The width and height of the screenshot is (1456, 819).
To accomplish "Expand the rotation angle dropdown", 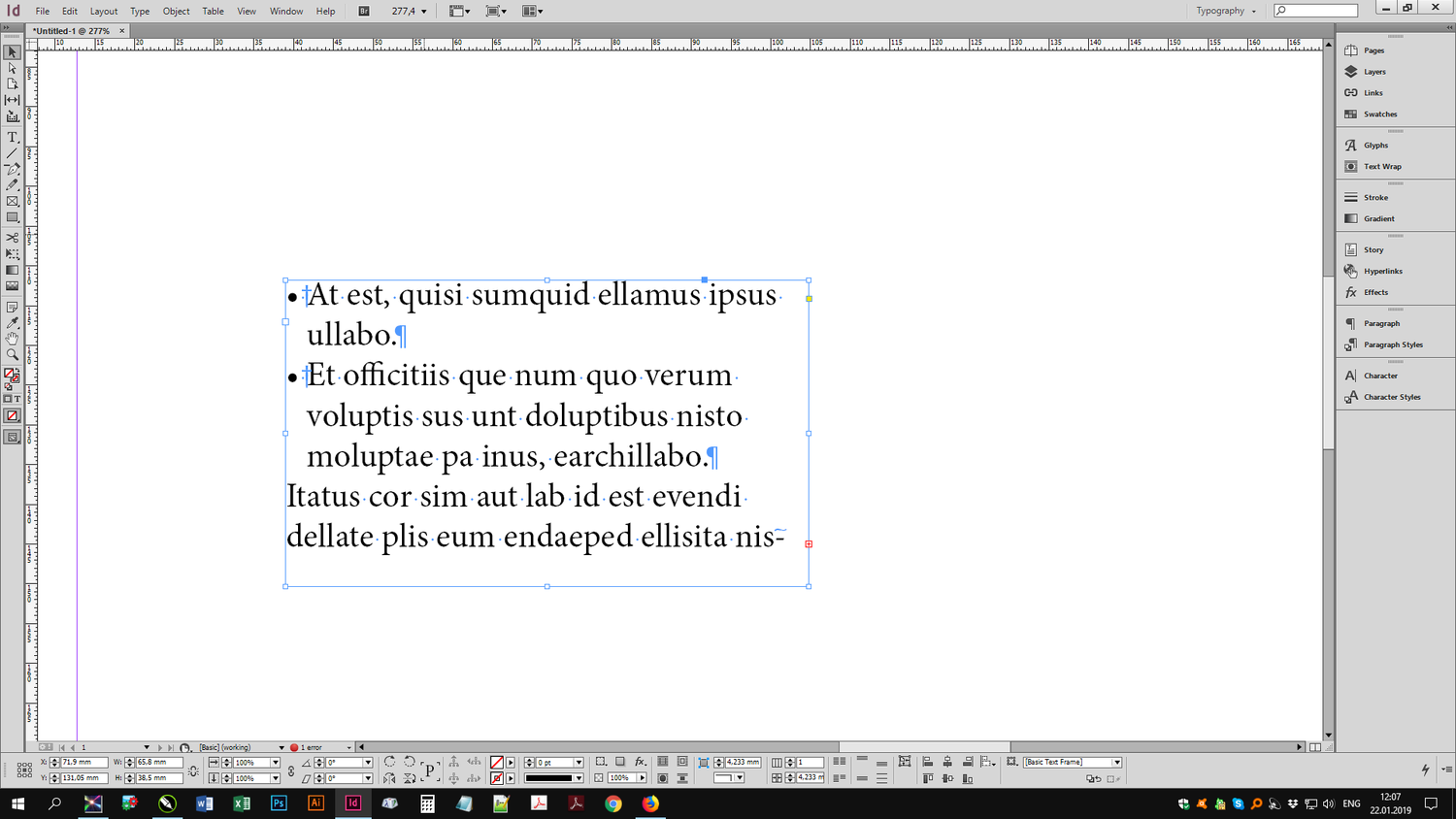I will pyautogui.click(x=368, y=763).
